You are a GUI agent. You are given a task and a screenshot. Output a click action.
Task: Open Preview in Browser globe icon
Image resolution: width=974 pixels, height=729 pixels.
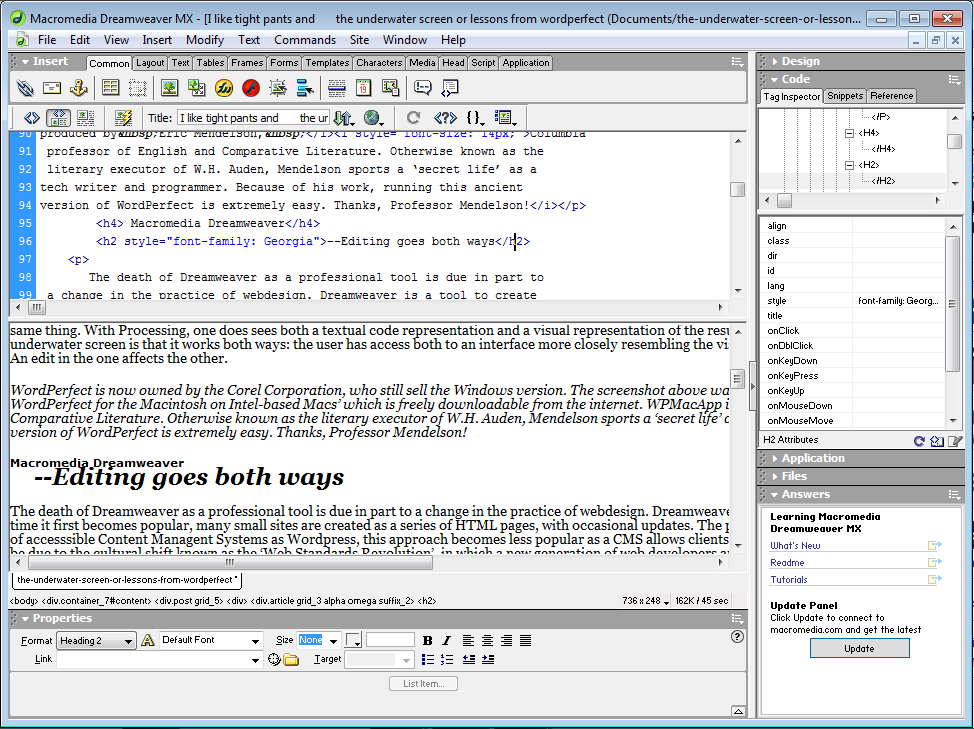click(x=373, y=117)
